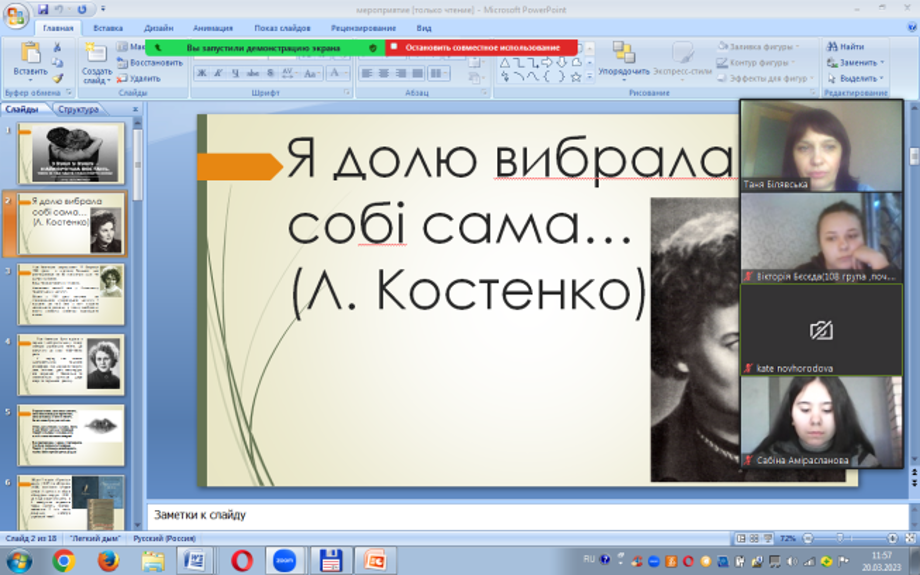Open the Структура tab in slide panel
Screen dimensions: 920x575
pos(78,110)
